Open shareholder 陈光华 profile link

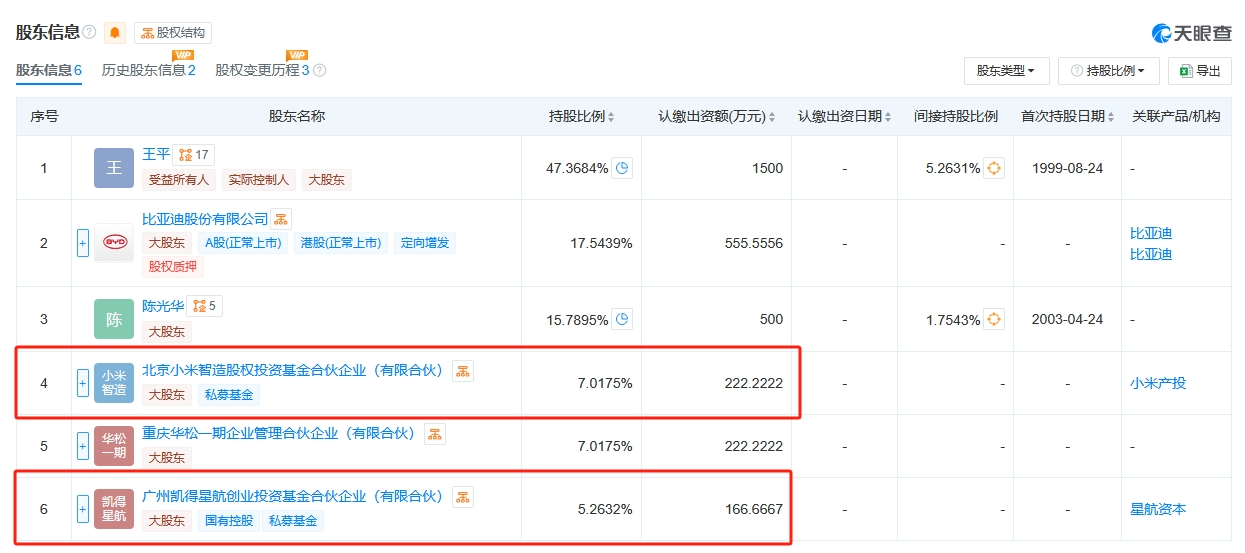[x=163, y=306]
